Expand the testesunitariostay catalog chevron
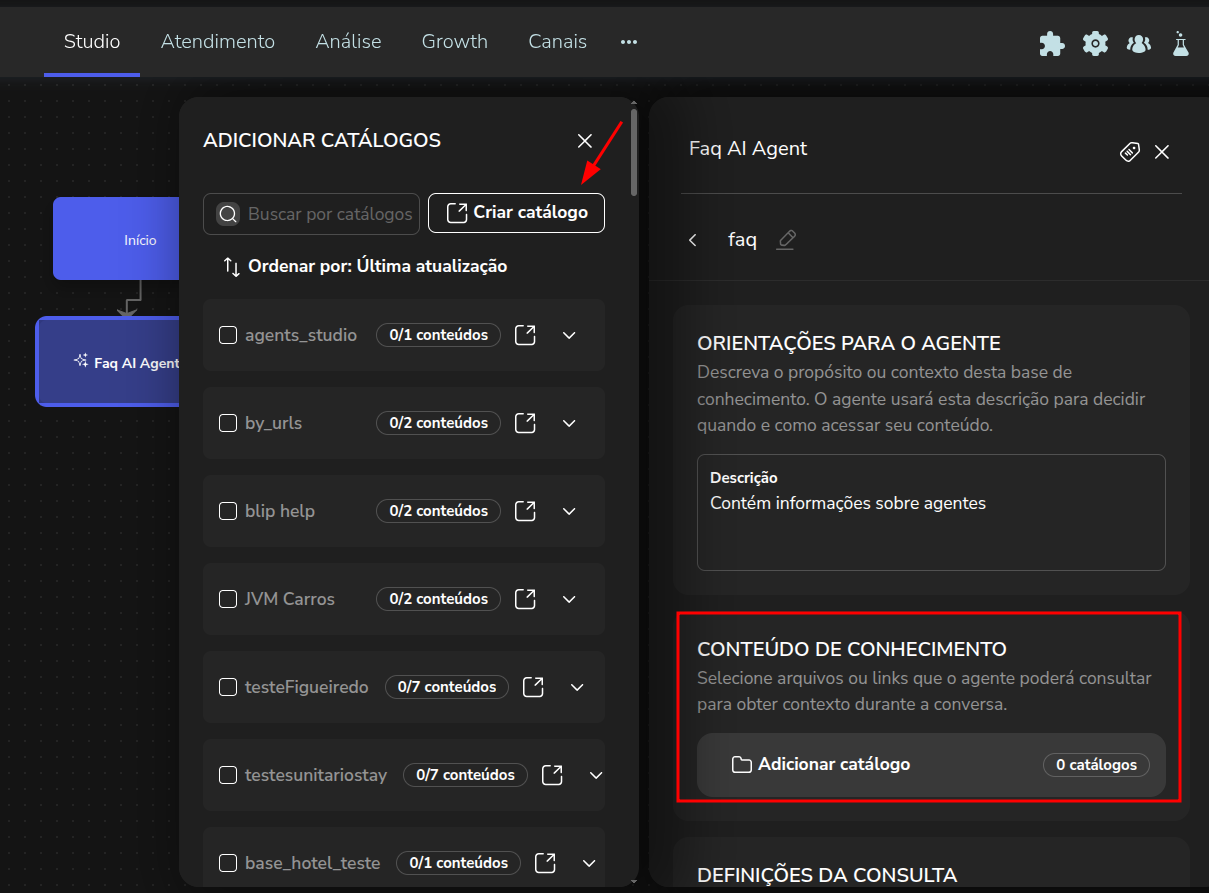 pyautogui.click(x=596, y=775)
